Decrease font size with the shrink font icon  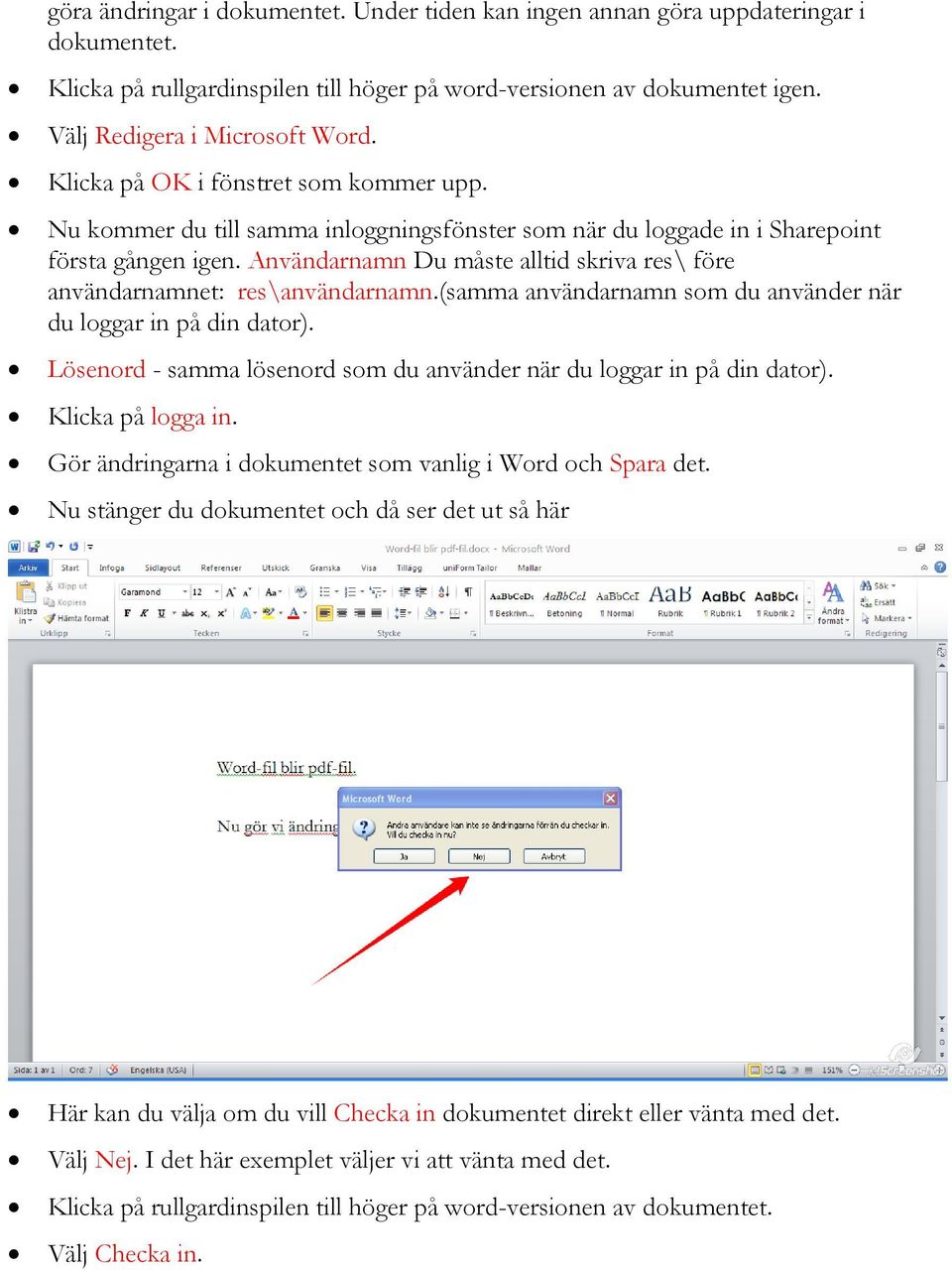point(247,592)
